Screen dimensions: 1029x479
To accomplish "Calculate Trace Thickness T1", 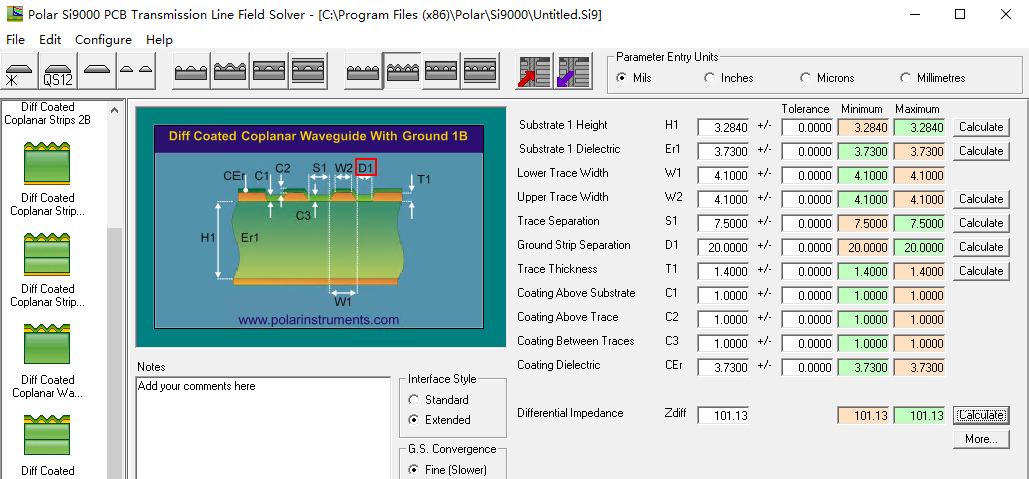I will [980, 271].
